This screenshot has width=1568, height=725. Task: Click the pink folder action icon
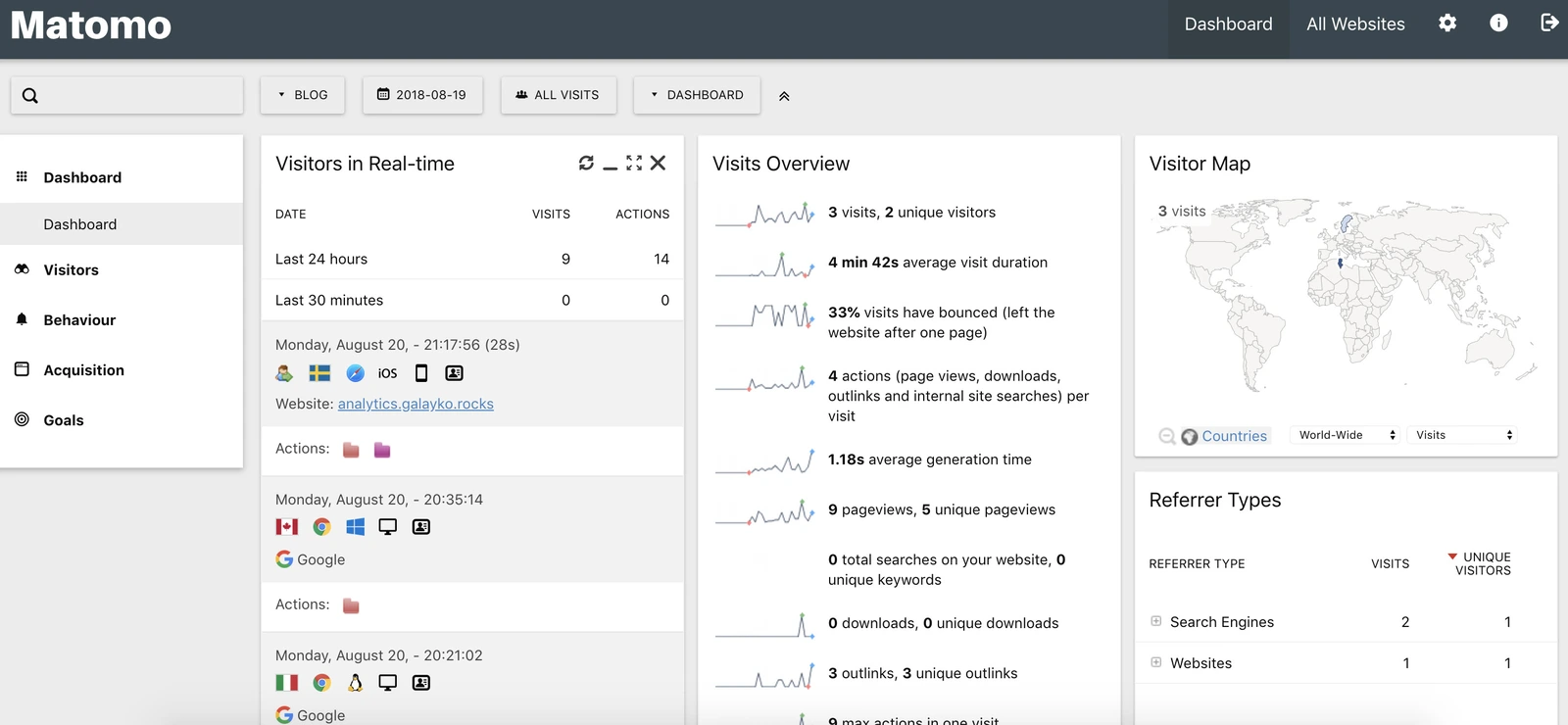pyautogui.click(x=382, y=450)
